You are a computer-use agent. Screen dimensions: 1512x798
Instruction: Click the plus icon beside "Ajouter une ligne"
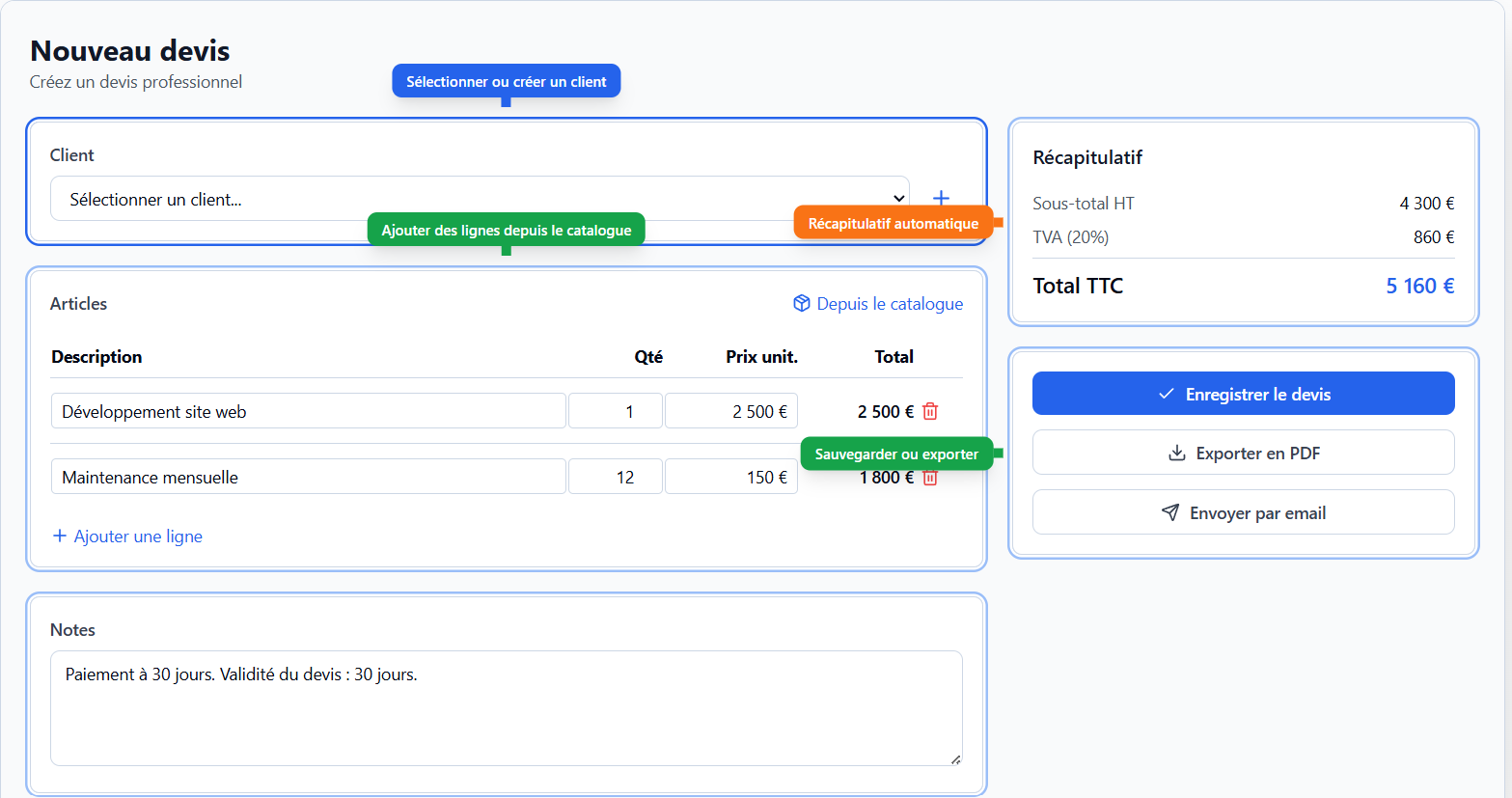pos(59,536)
